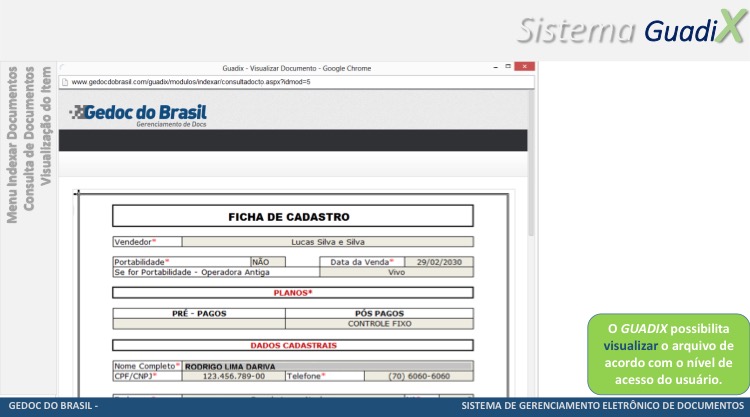
Task: Click the 'CPF/CNPJ' label
Action: [x=135, y=376]
